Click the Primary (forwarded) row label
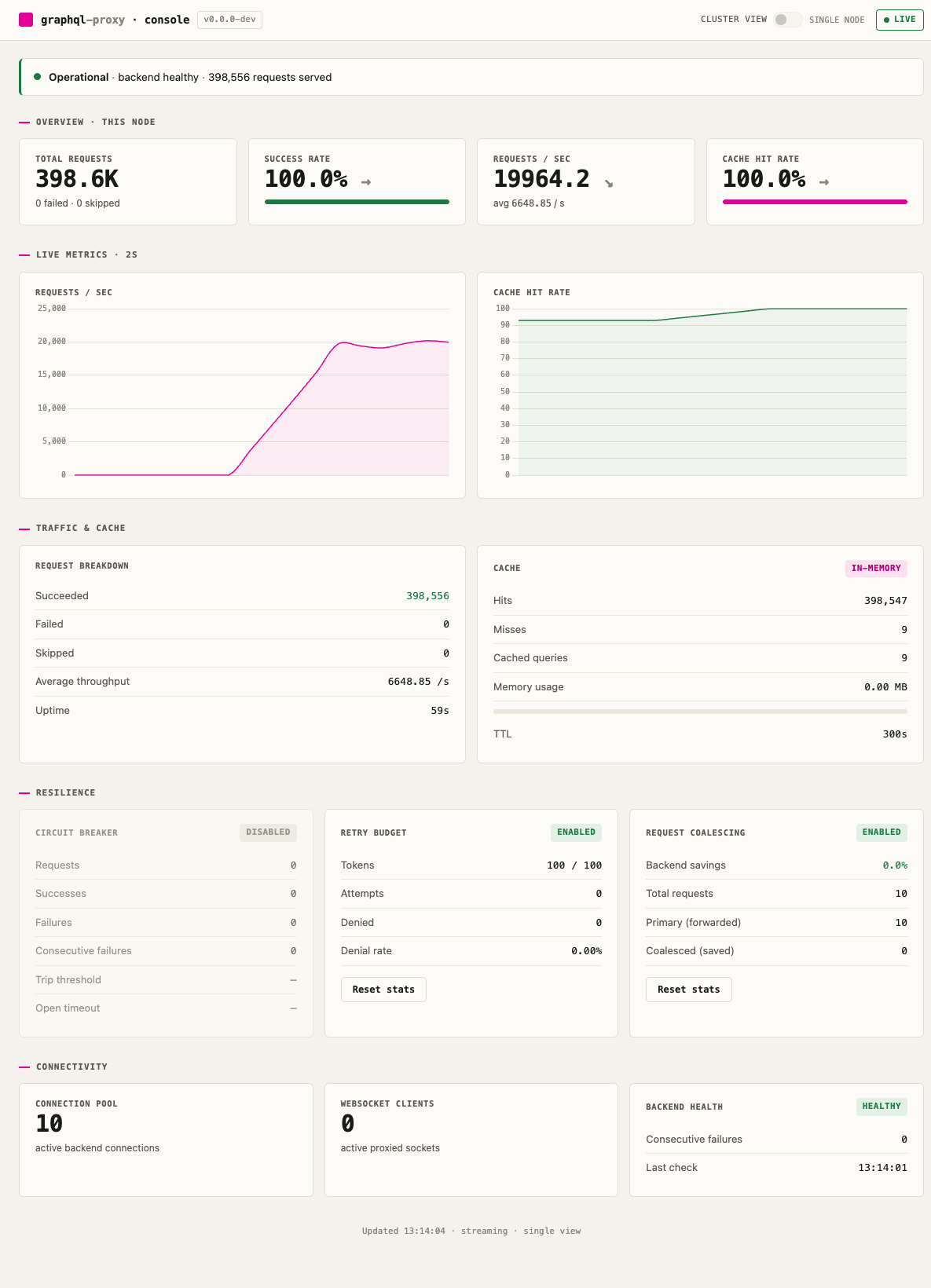 [694, 923]
